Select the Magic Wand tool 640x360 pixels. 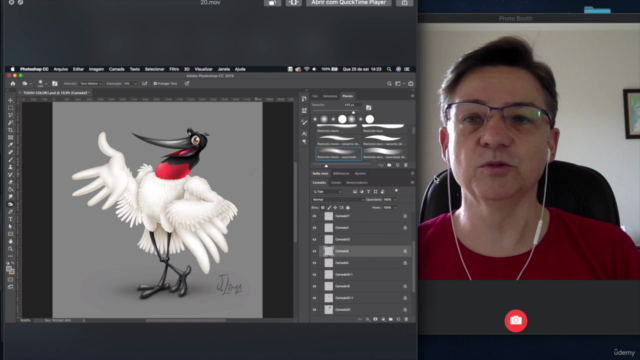(x=11, y=123)
